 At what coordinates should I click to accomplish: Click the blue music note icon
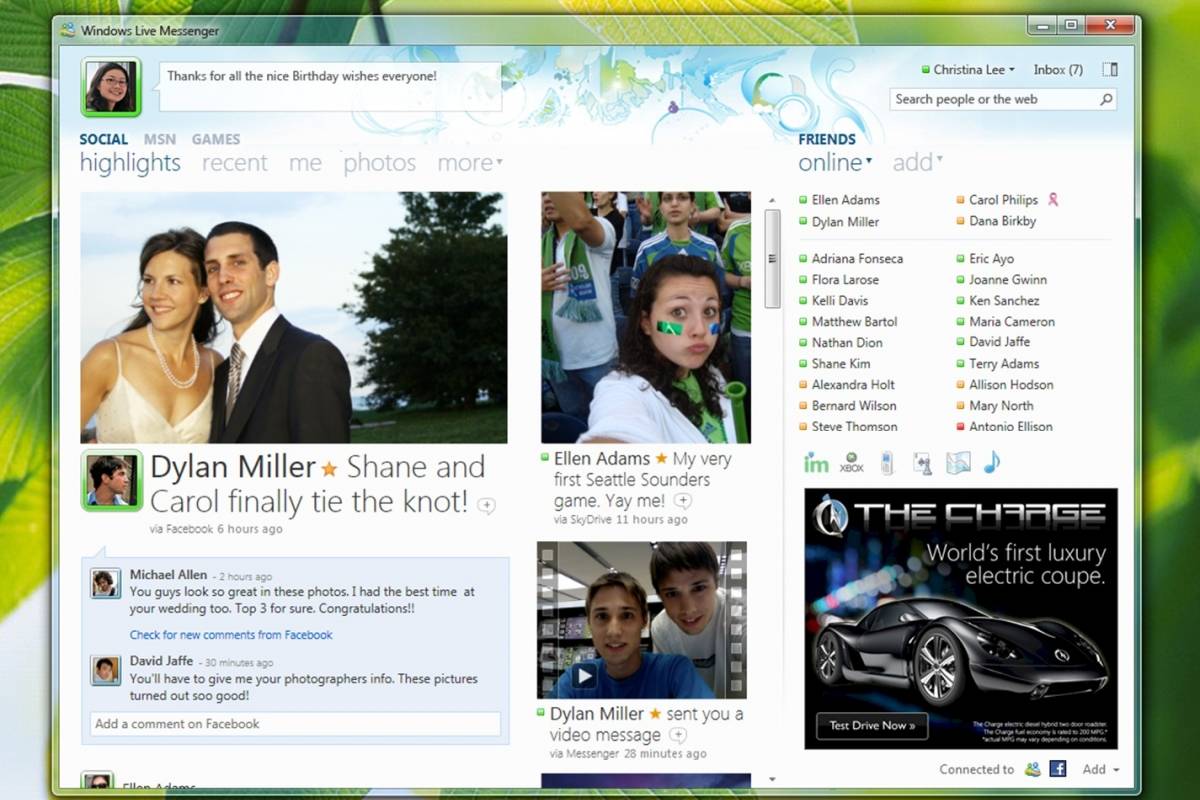[x=991, y=462]
